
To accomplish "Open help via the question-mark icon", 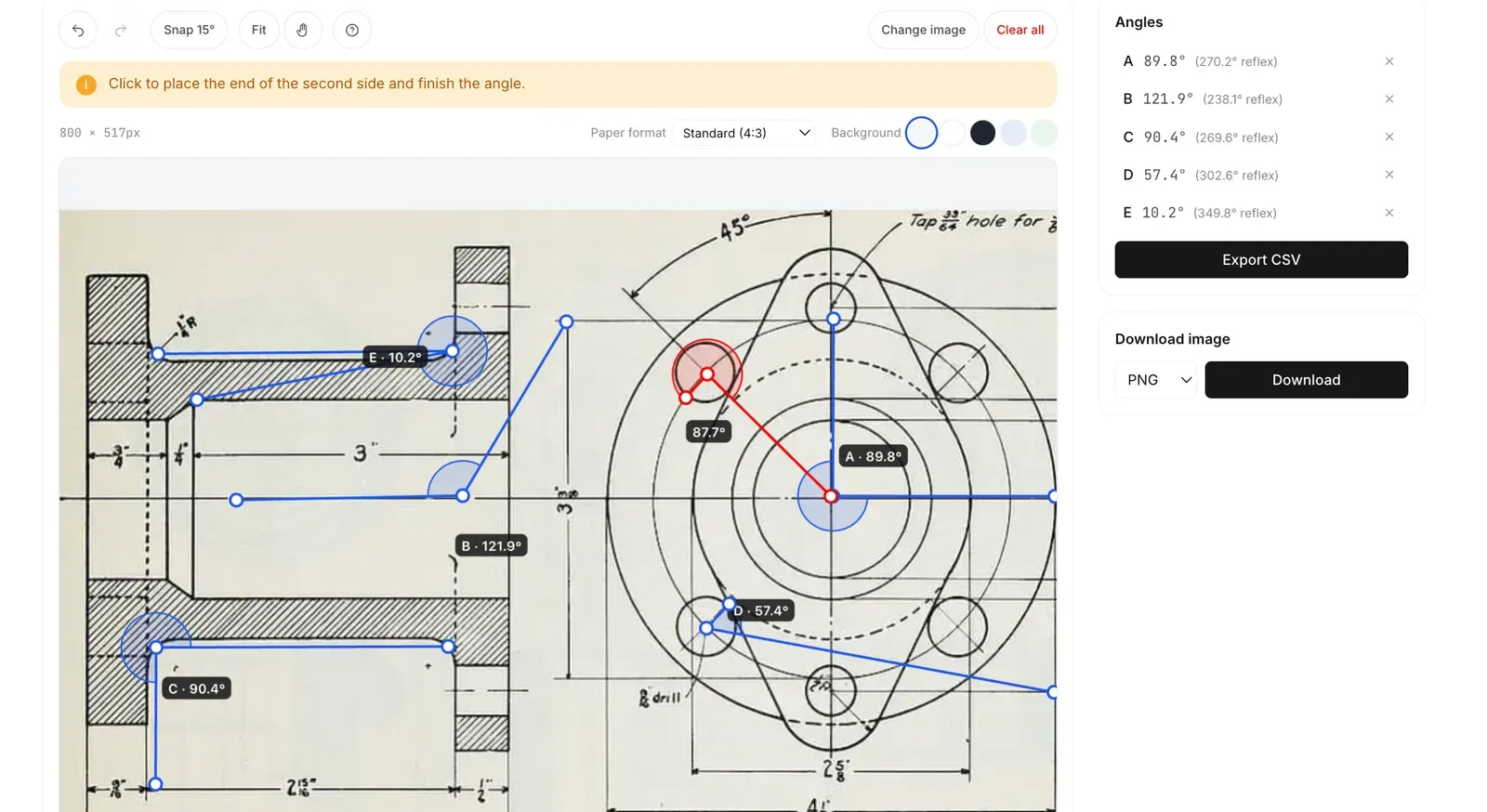I will (352, 30).
